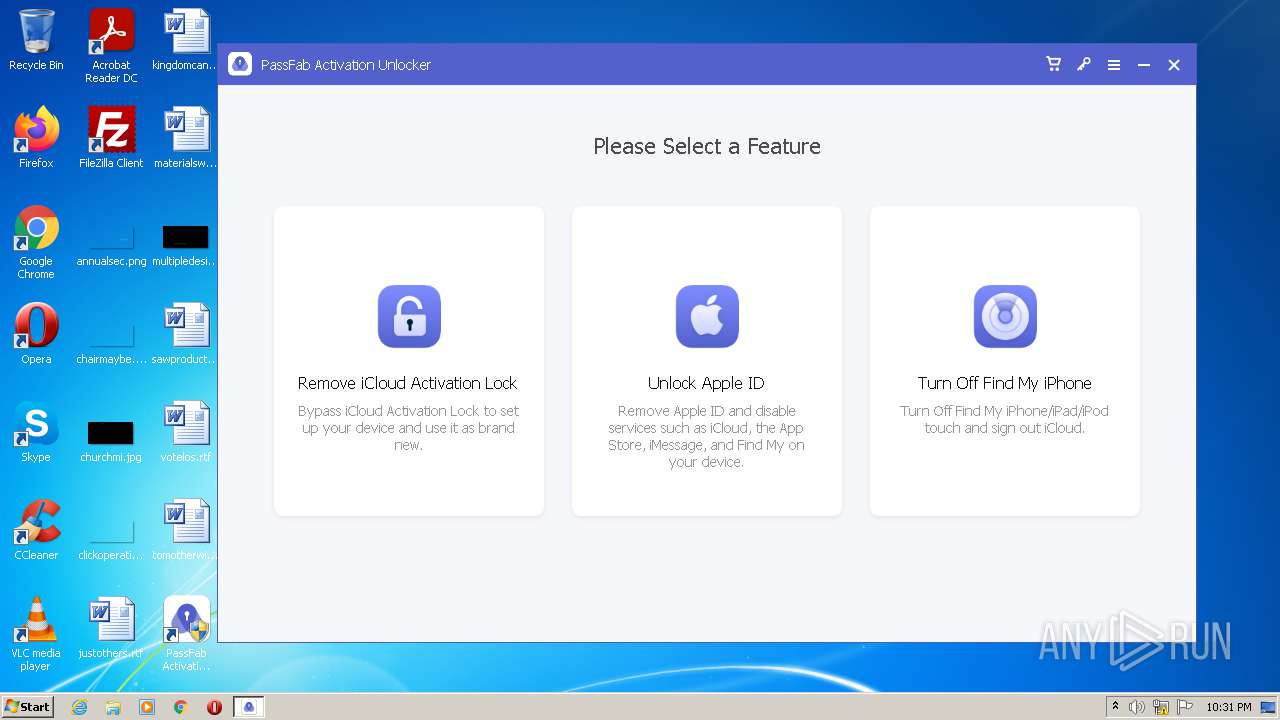
Task: Launch Opera from the taskbar
Action: (x=214, y=707)
